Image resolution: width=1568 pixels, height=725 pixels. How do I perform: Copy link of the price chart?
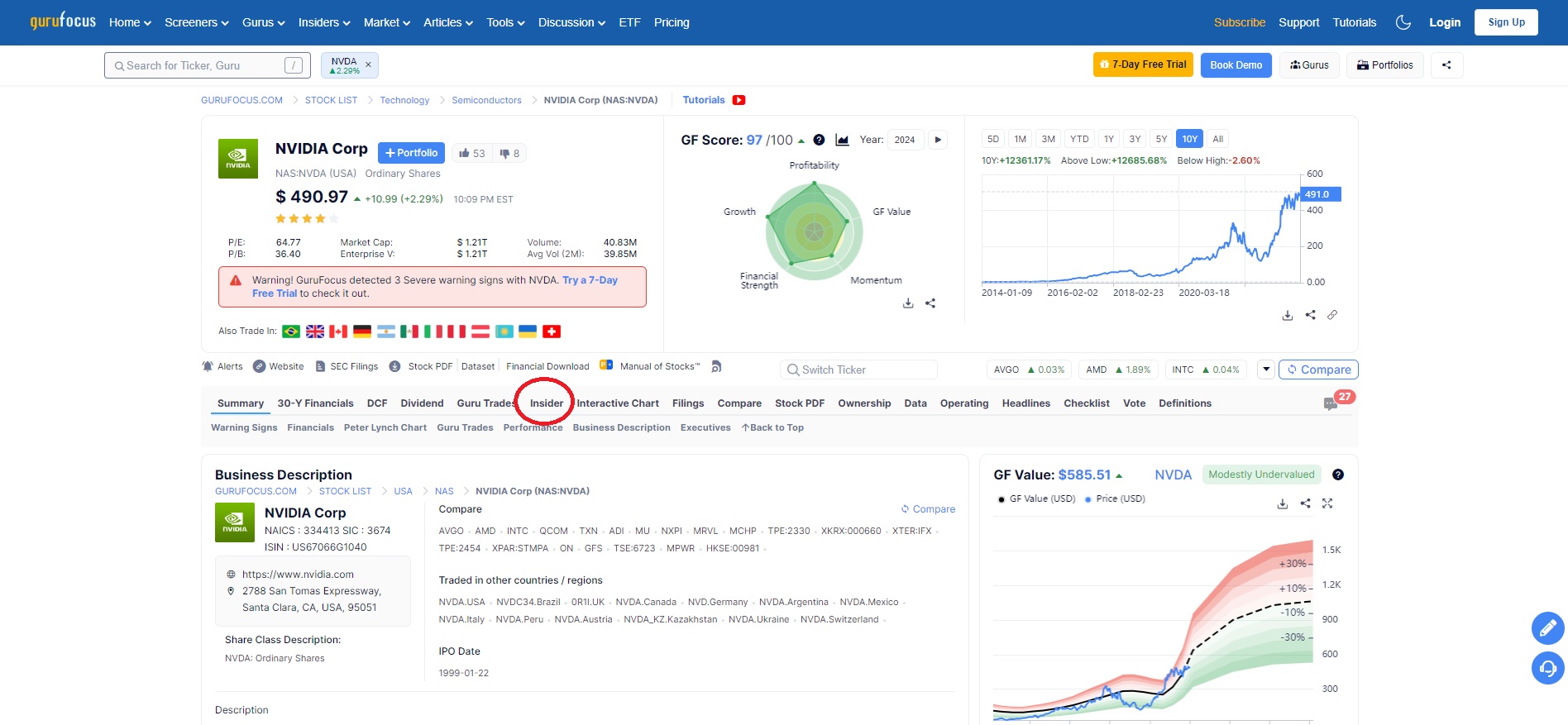[1332, 315]
